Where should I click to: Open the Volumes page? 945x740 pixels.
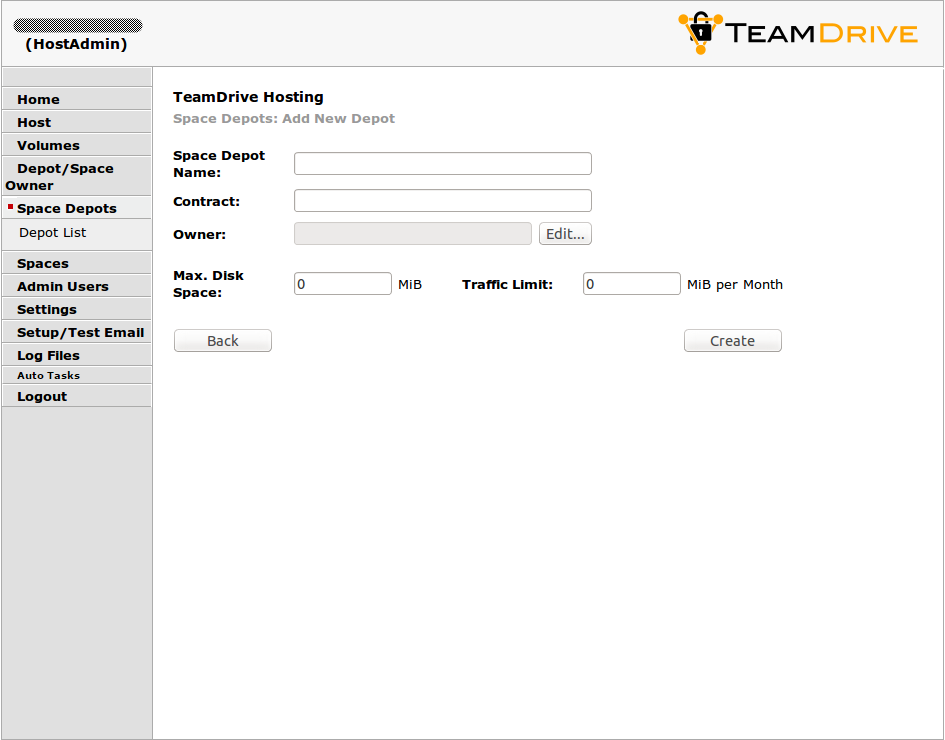(48, 145)
